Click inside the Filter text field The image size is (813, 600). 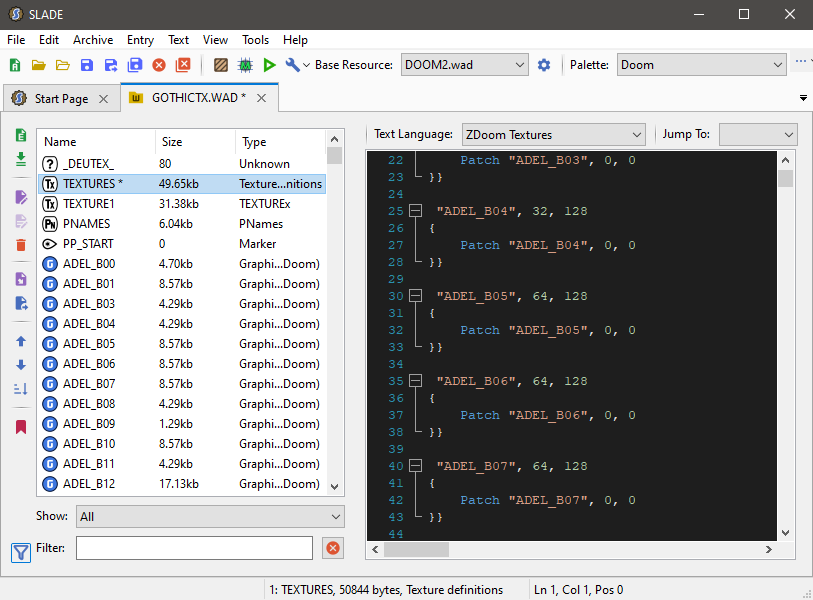point(194,548)
